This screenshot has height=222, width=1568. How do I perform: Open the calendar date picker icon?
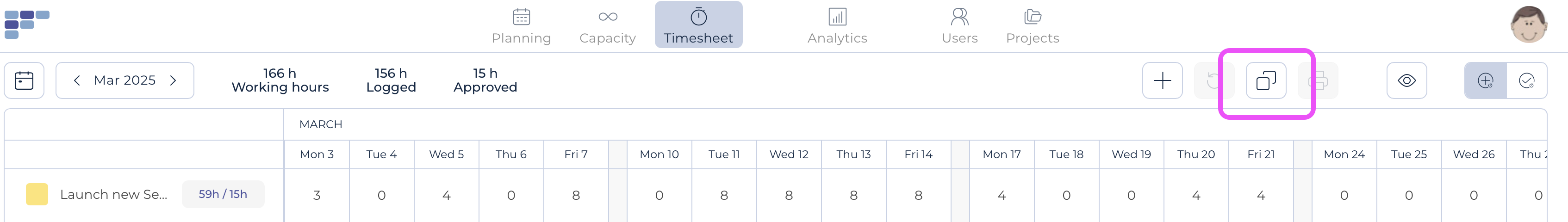[25, 80]
